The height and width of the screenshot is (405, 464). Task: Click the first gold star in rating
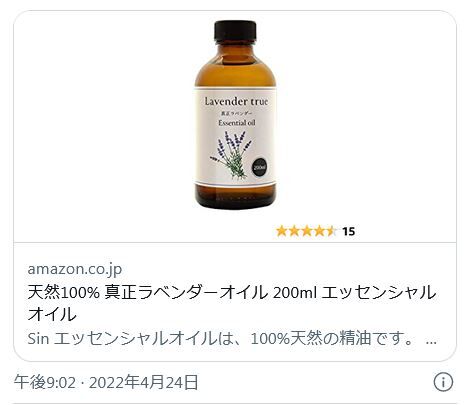pyautogui.click(x=282, y=231)
